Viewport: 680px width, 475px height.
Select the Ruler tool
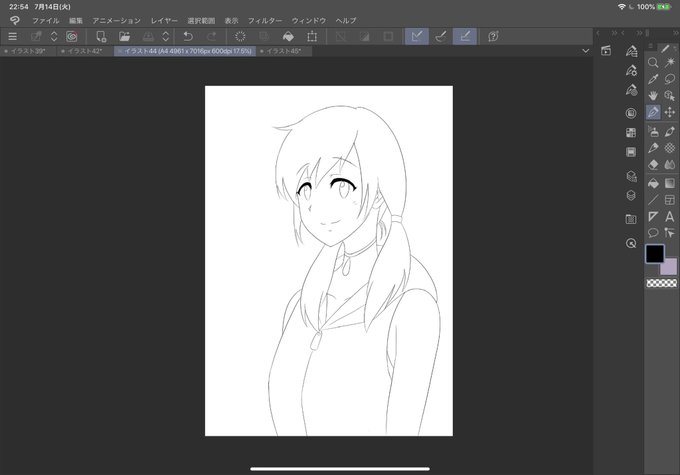(x=653, y=216)
